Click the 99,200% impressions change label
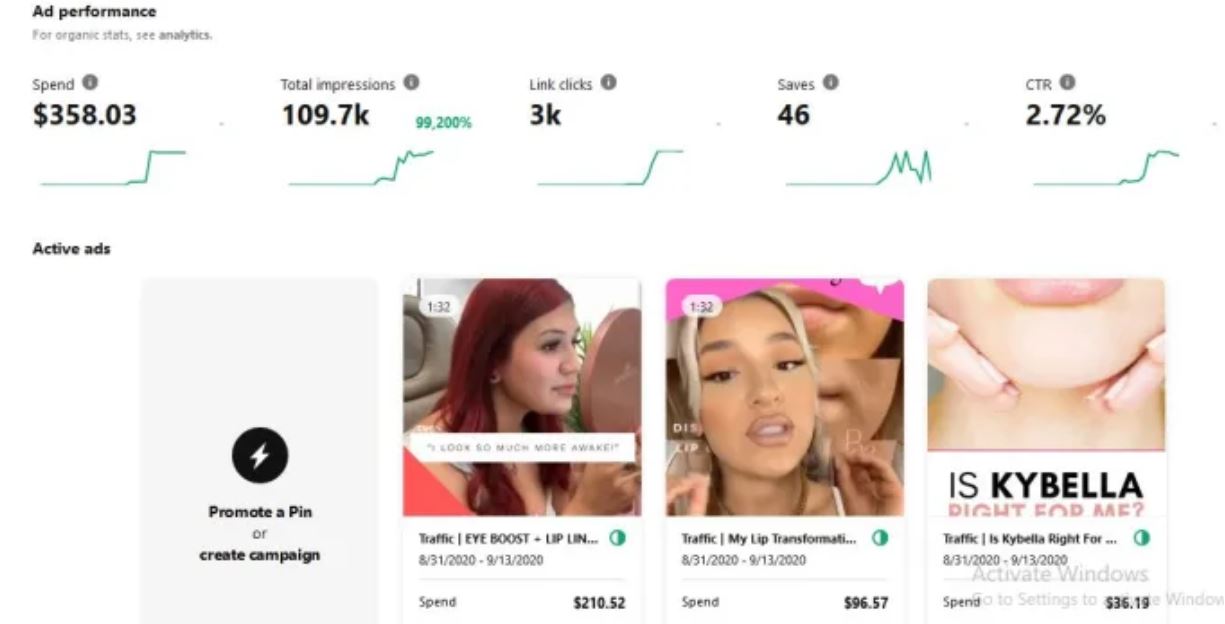 coord(443,123)
